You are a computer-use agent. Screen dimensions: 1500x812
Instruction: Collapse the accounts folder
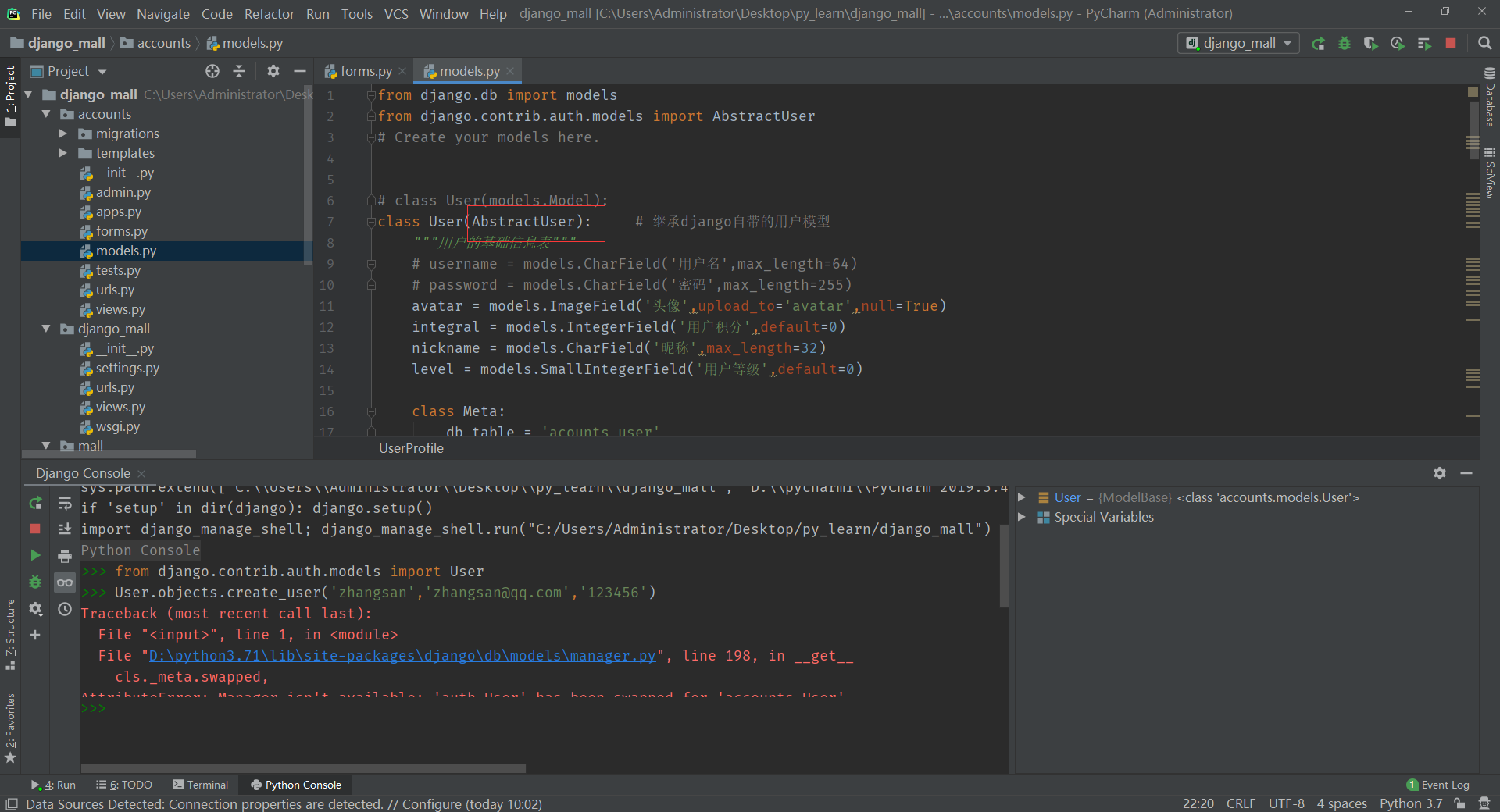tap(46, 114)
